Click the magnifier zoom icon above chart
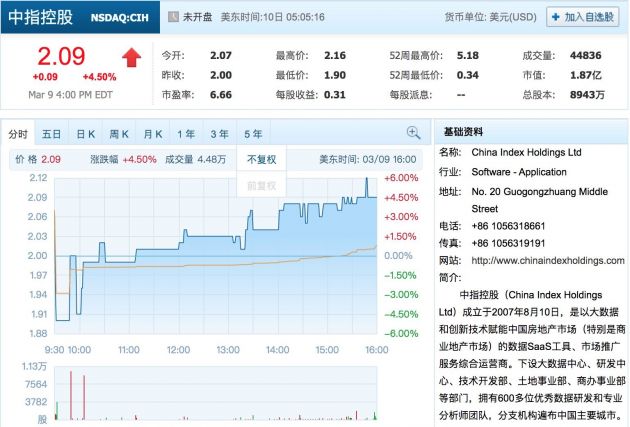Viewport: 630px width, 427px height. click(413, 133)
